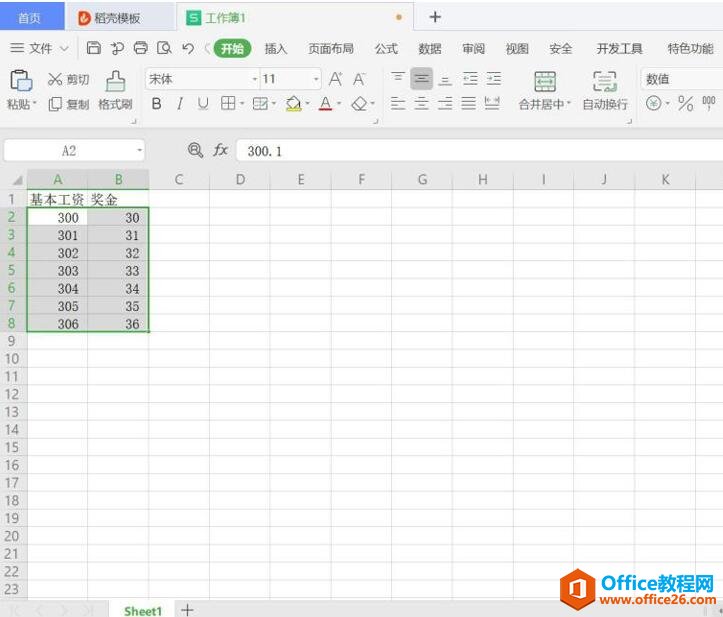Select the Sheet1 tab

pyautogui.click(x=143, y=611)
